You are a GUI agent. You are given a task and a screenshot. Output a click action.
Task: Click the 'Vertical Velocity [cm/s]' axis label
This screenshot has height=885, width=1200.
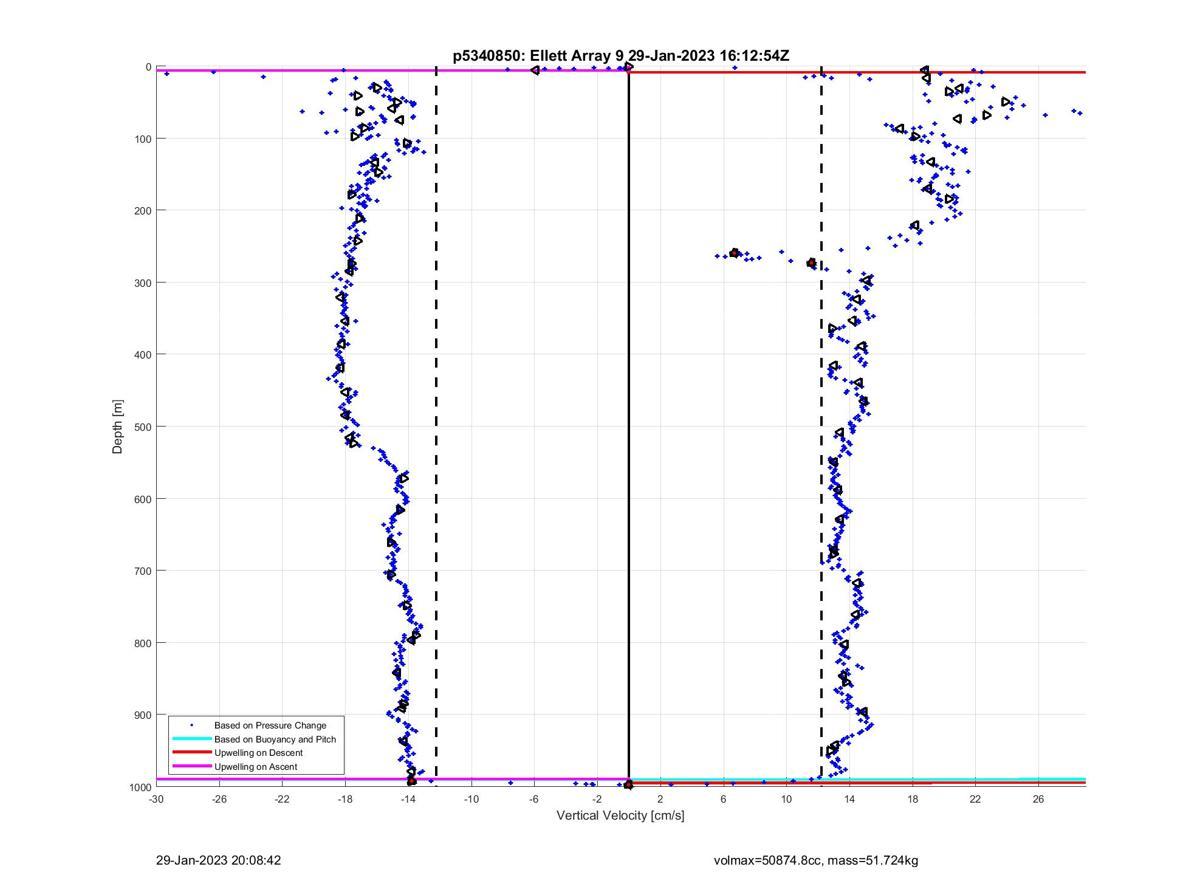[620, 816]
